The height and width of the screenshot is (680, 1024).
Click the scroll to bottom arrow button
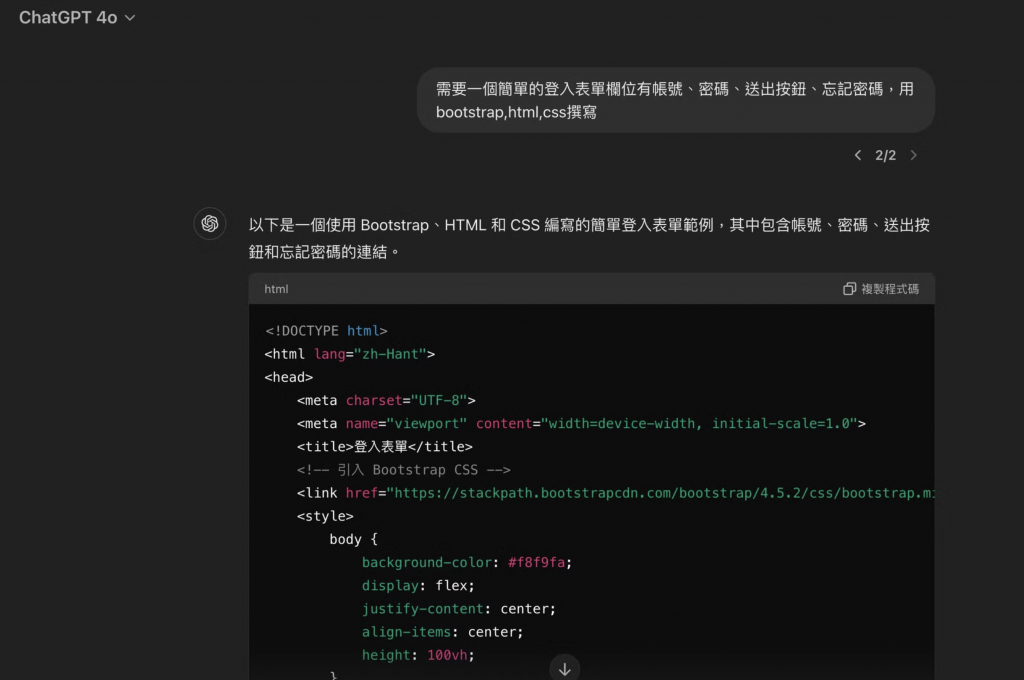click(x=565, y=669)
